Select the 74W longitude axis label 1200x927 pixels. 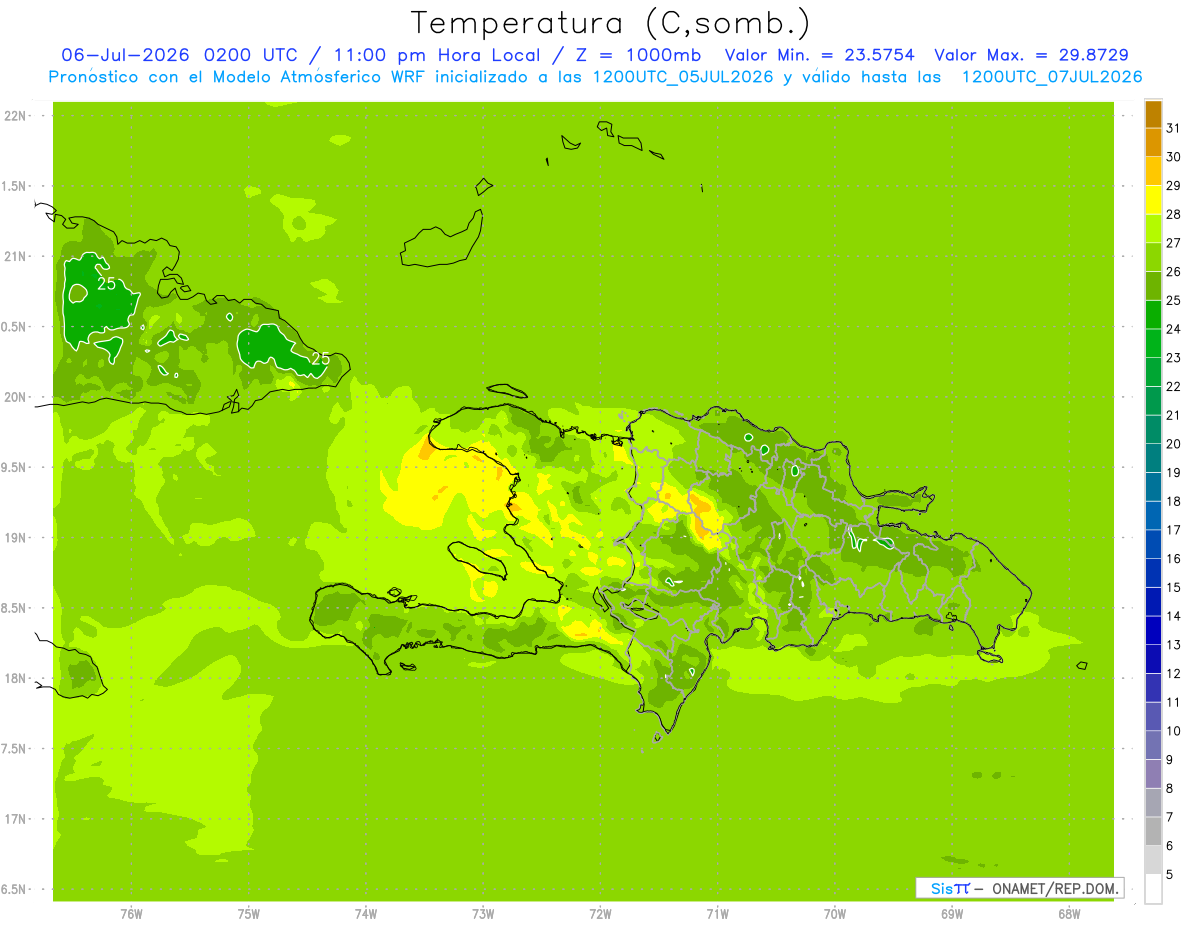[366, 914]
